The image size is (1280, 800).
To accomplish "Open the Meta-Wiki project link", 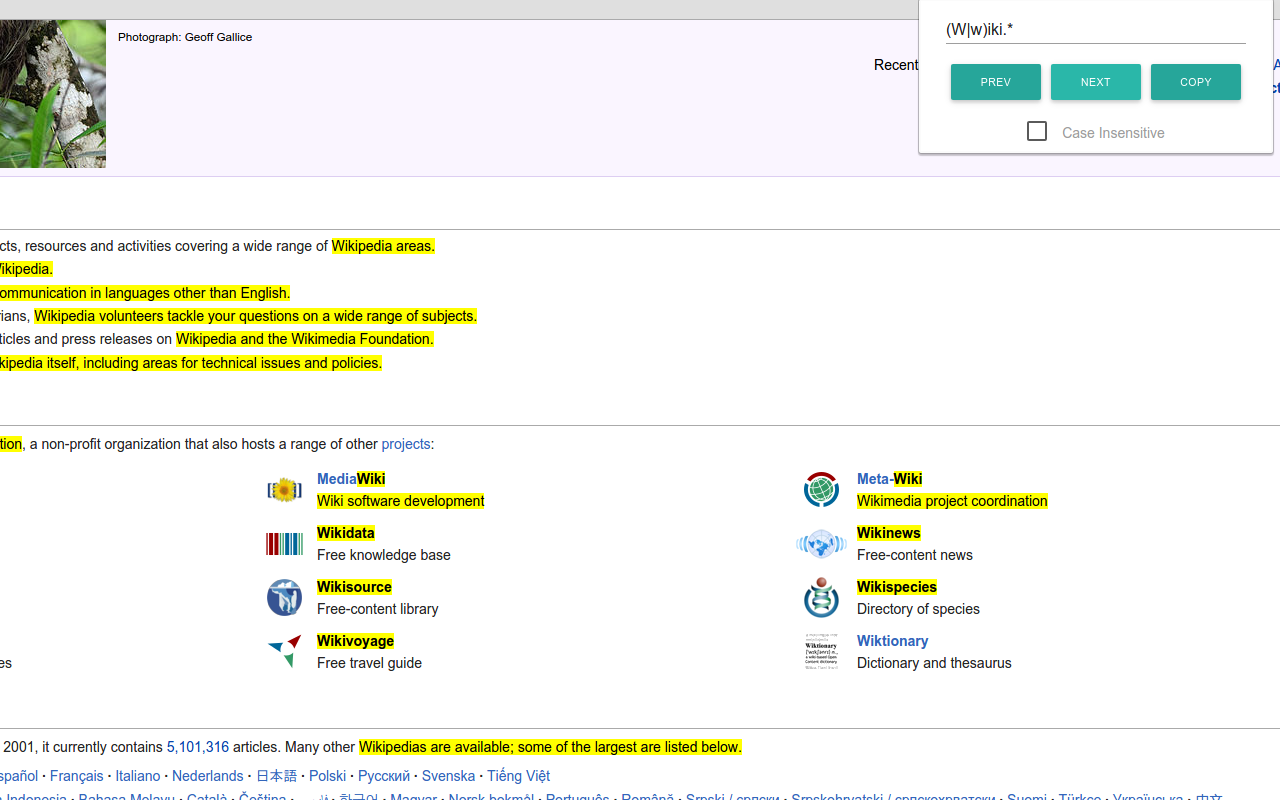I will [x=889, y=479].
